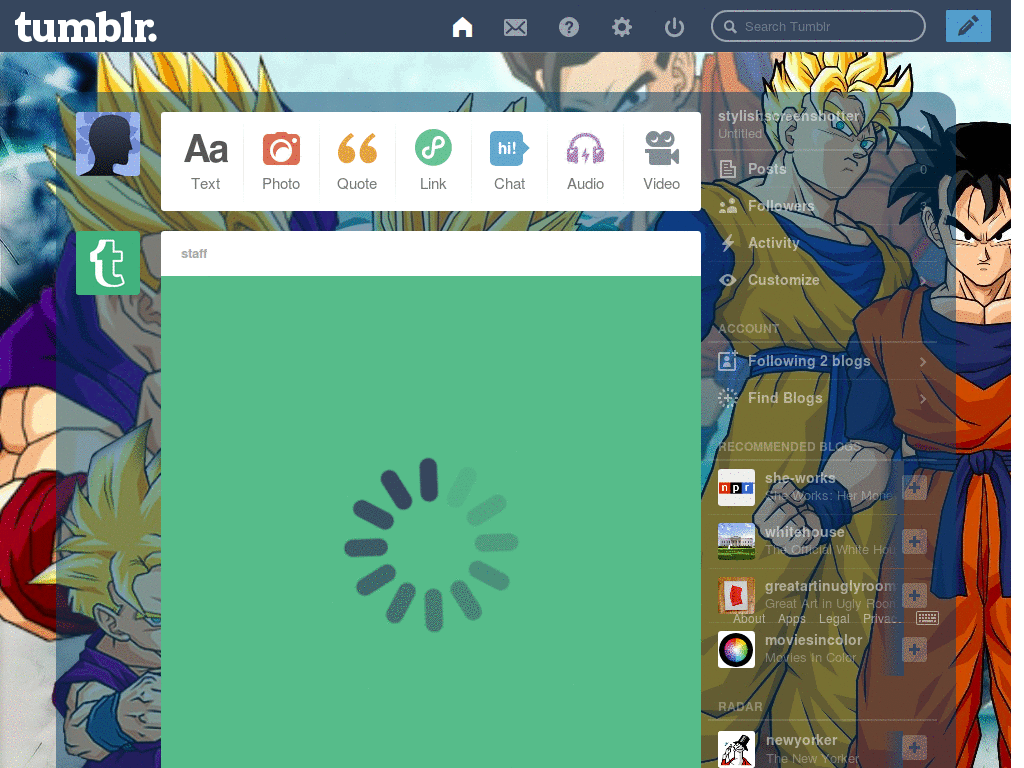
Task: Follow moviesincolor with plus button
Action: 914,650
